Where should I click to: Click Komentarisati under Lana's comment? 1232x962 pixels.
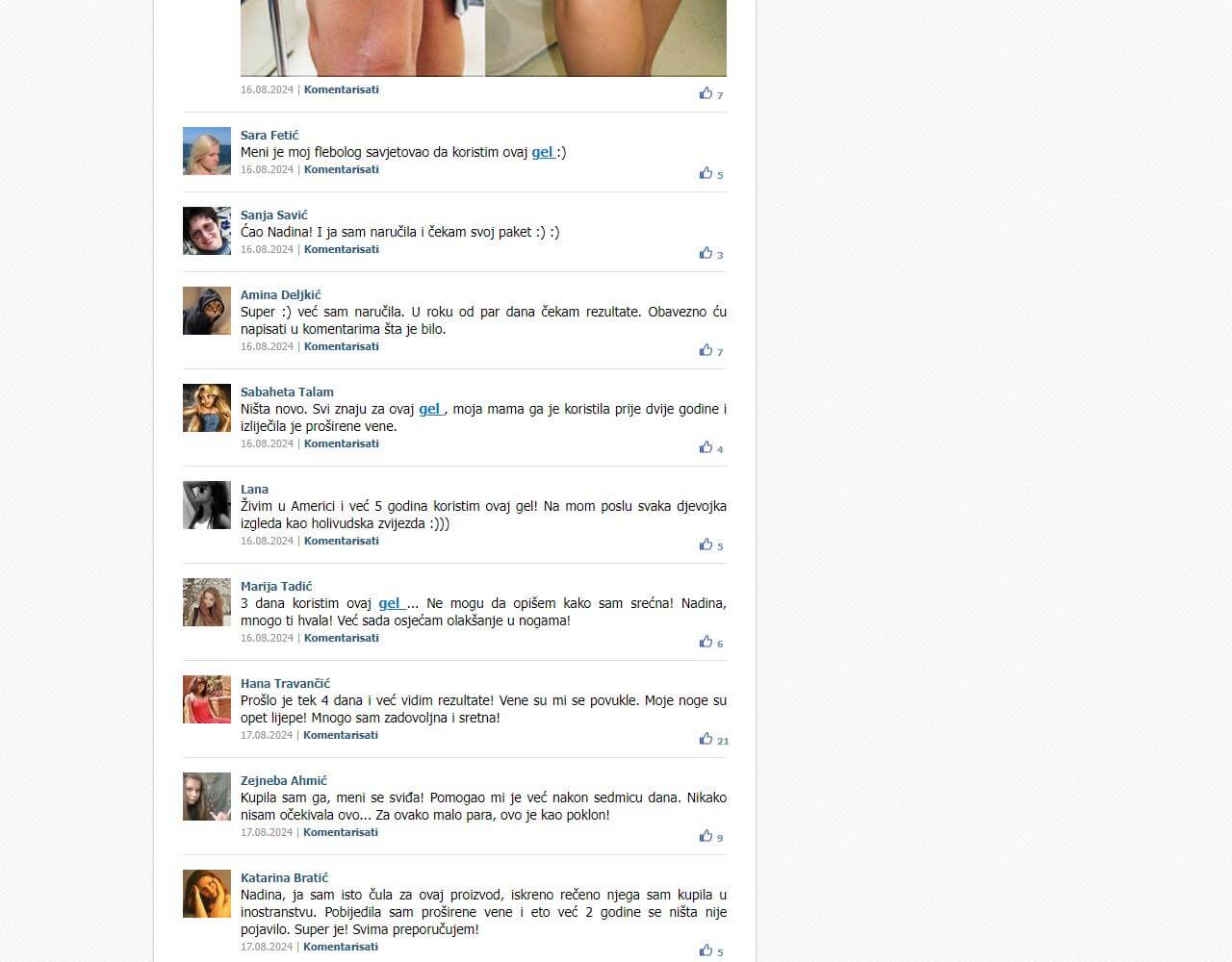click(342, 541)
